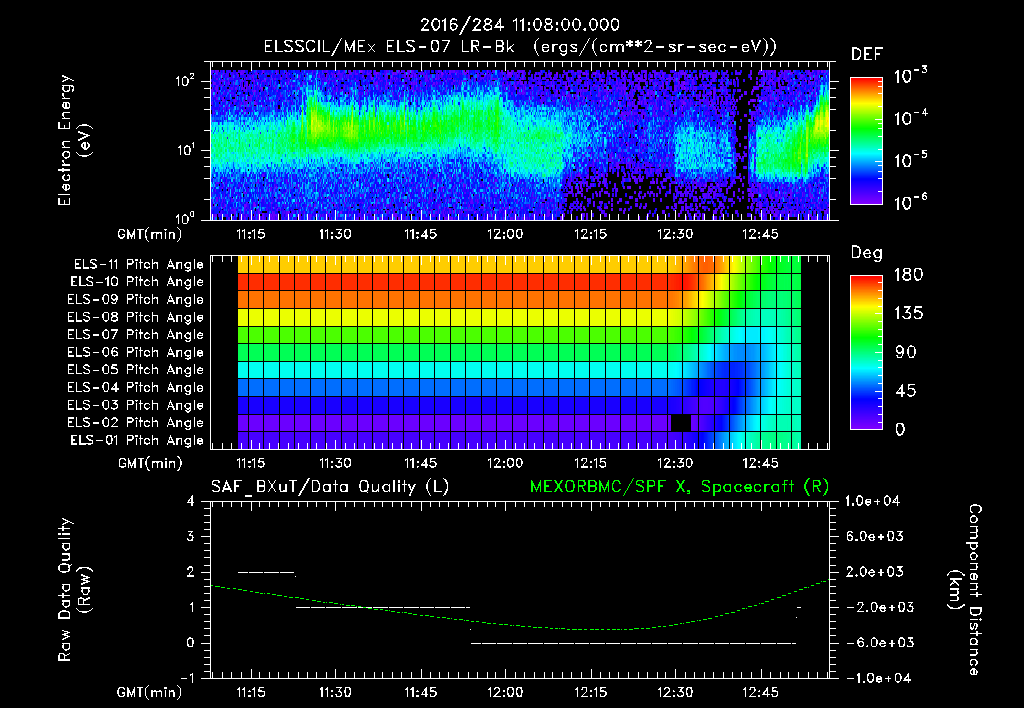Image resolution: width=1024 pixels, height=708 pixels.
Task: Click the 10^0 tick on Electron Energy axis
Action: point(186,217)
